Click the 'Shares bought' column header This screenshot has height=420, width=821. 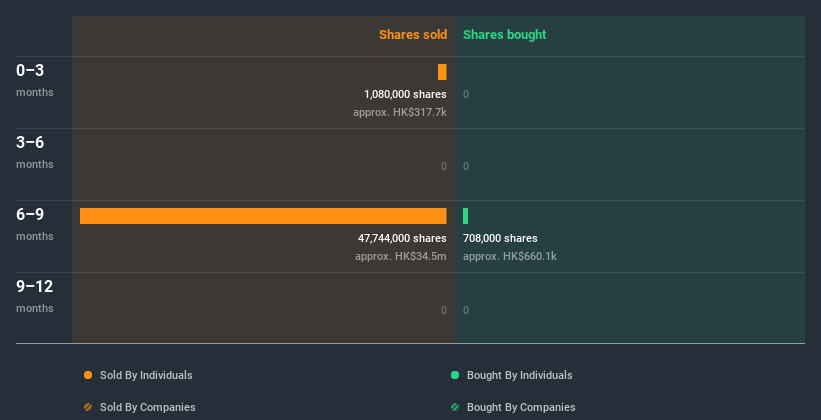(x=505, y=35)
